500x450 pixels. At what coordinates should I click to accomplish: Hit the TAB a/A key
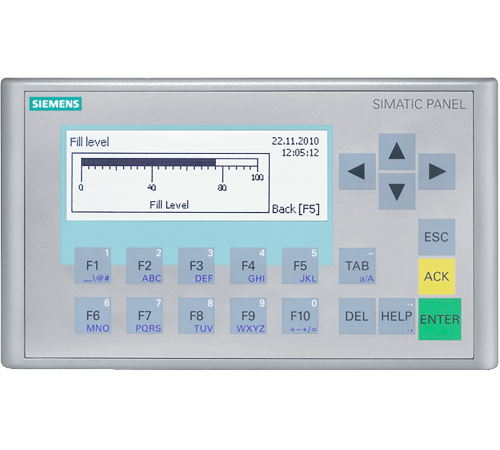tap(357, 266)
